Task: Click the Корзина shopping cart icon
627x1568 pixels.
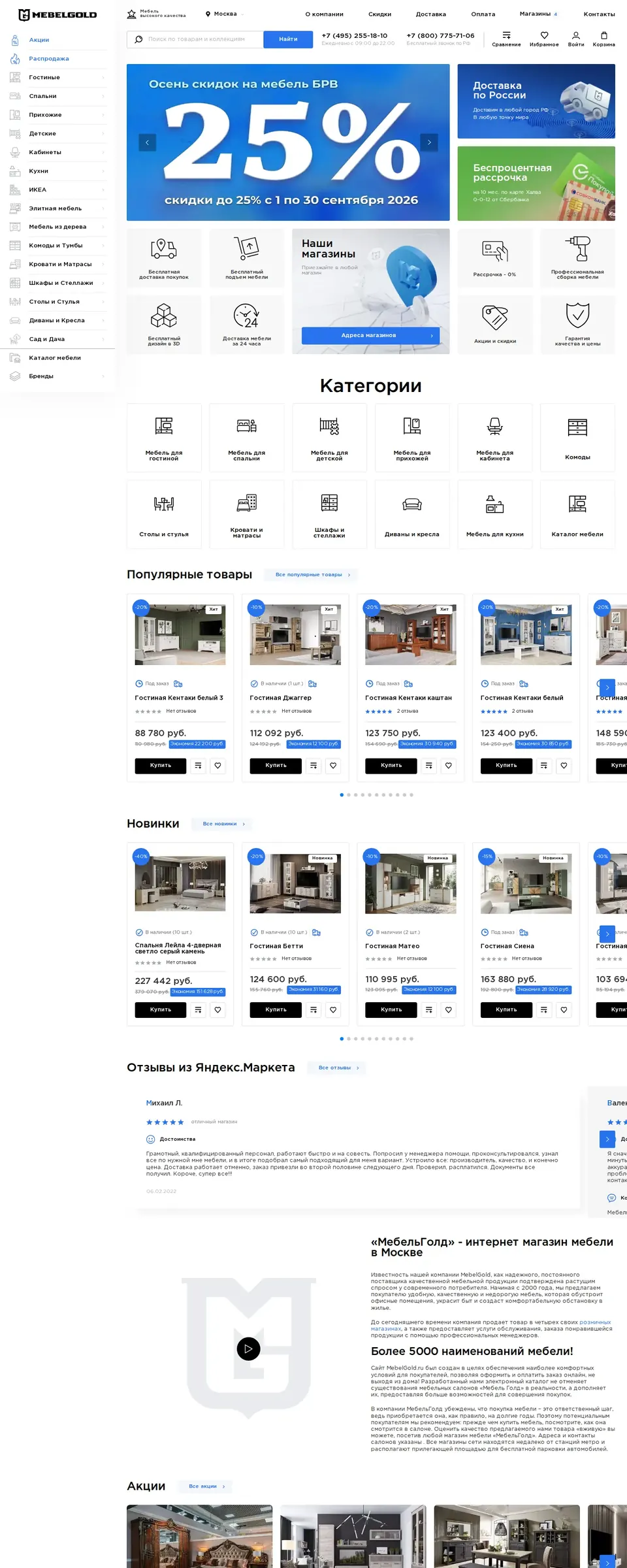Action: [603, 35]
